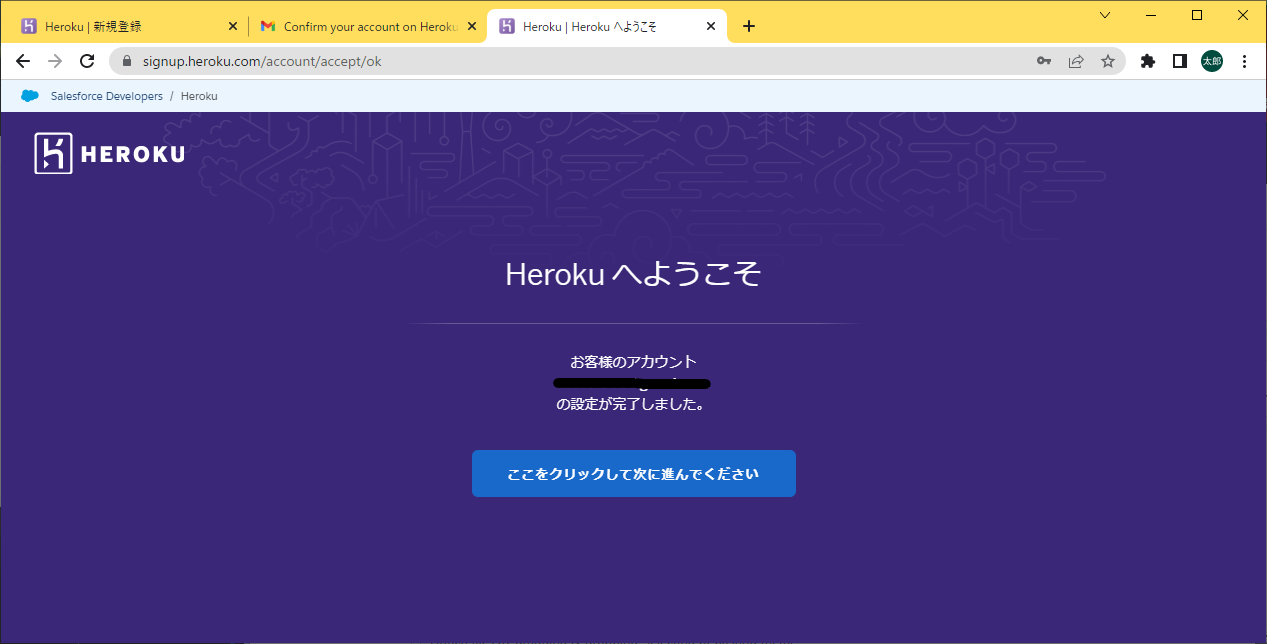Viewport: 1267px width, 644px height.
Task: Close the Heroku へようこそ tab
Action: pyautogui.click(x=709, y=26)
